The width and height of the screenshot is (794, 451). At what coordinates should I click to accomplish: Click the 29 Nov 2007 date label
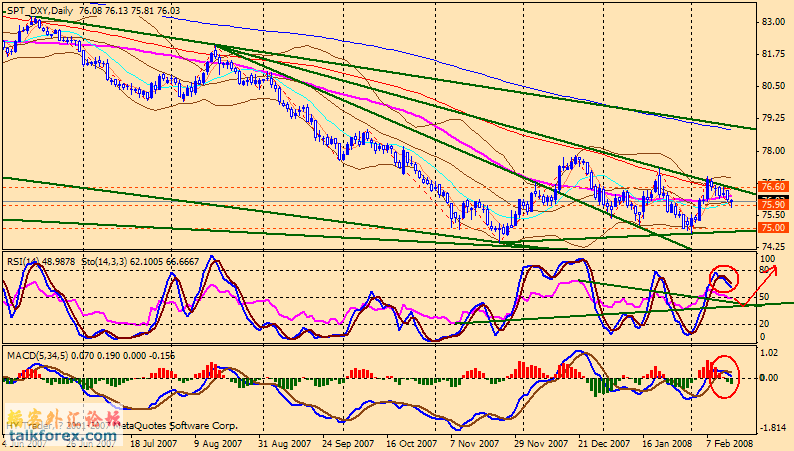540,443
